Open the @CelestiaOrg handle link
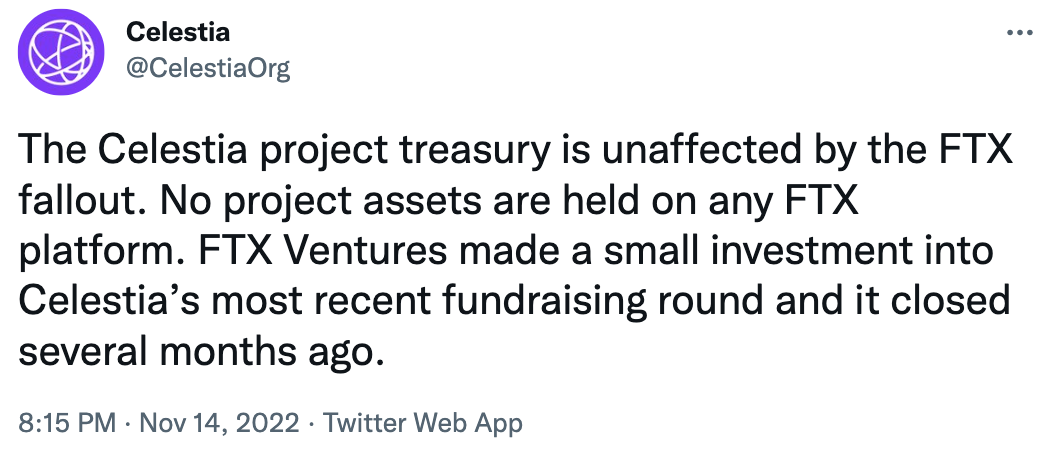Screen dimensions: 1058x462 tap(208, 68)
